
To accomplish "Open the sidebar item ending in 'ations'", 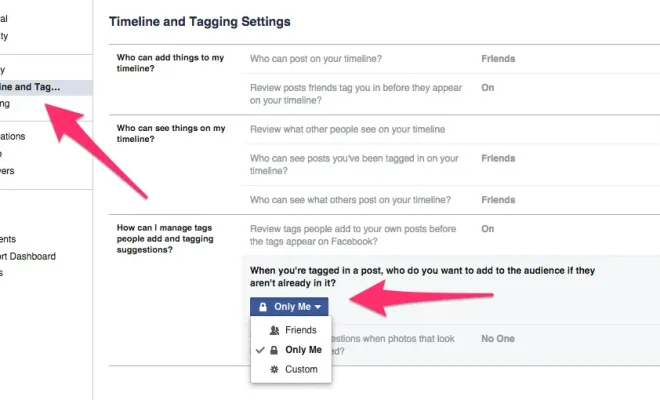I will pyautogui.click(x=13, y=136).
